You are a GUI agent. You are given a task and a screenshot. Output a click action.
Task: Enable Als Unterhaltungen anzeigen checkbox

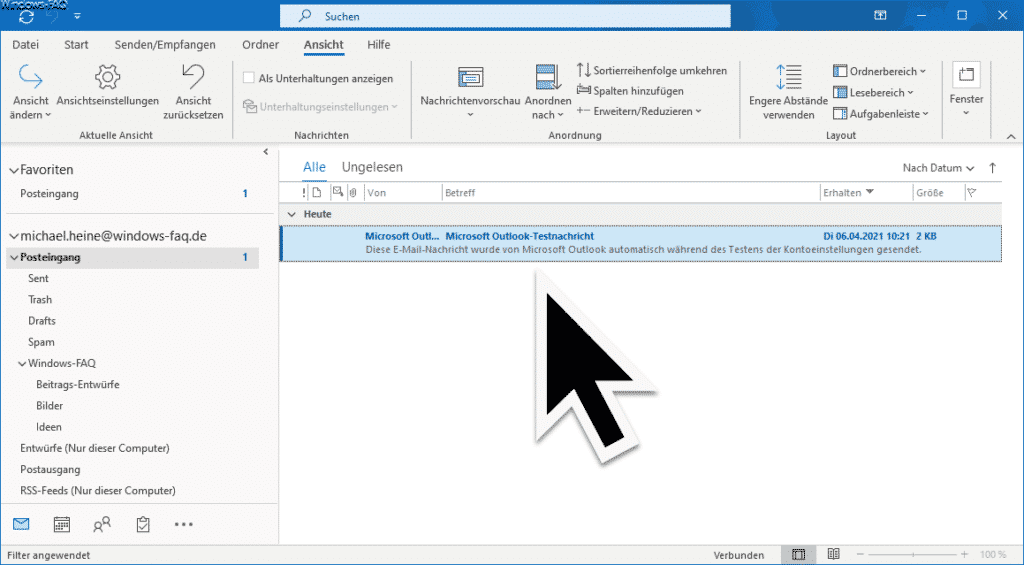pyautogui.click(x=248, y=78)
